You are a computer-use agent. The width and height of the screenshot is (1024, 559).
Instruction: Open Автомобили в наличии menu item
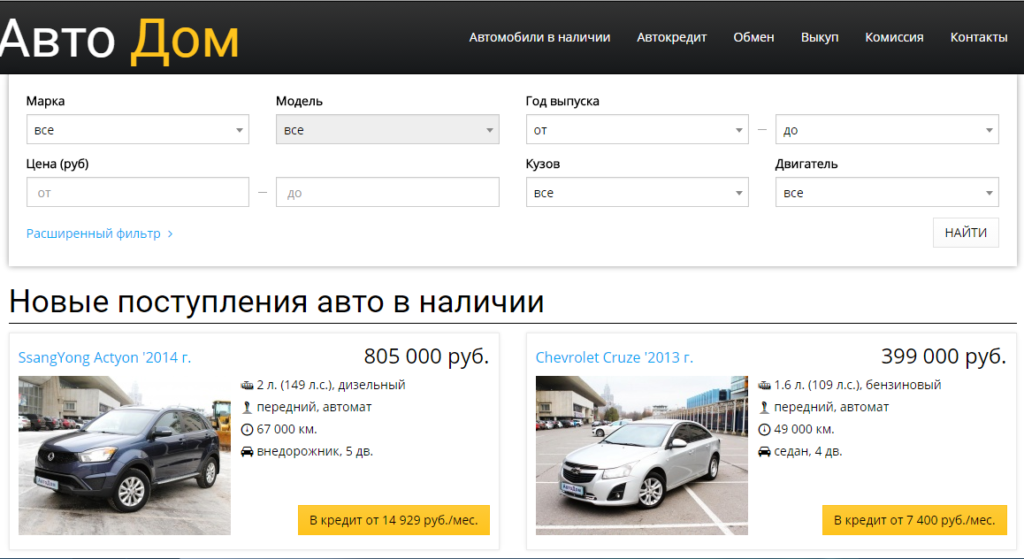(539, 37)
